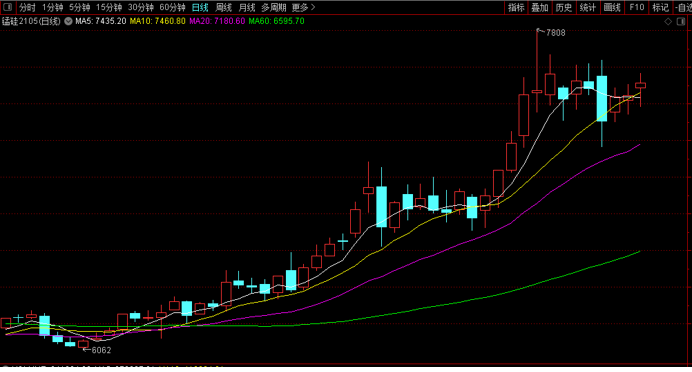The height and width of the screenshot is (372, 692).
Task: Open the 多周期 multi-period view
Action: pyautogui.click(x=274, y=8)
